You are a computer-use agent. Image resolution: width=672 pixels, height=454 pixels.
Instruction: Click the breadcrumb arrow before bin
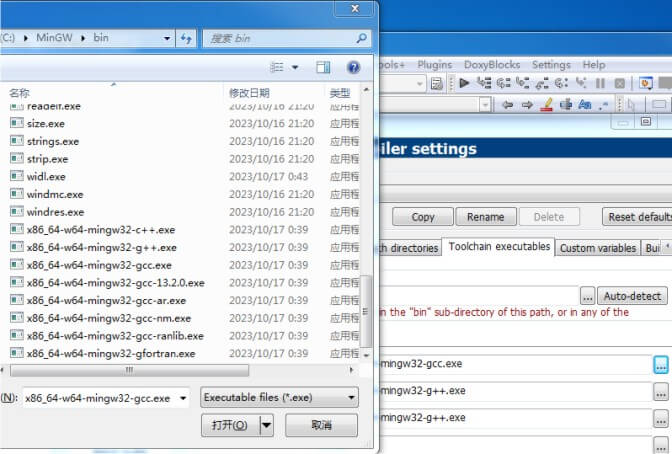83,38
